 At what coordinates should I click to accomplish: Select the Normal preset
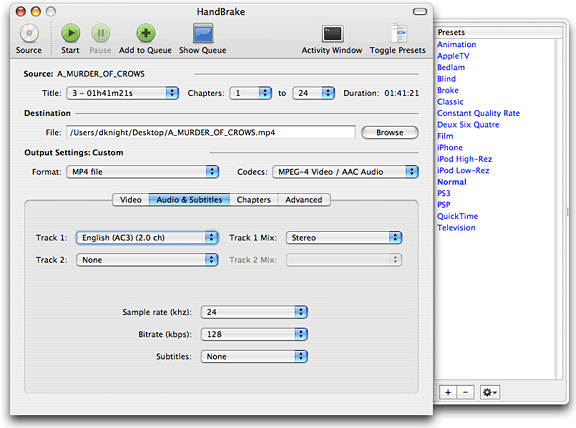click(x=452, y=182)
